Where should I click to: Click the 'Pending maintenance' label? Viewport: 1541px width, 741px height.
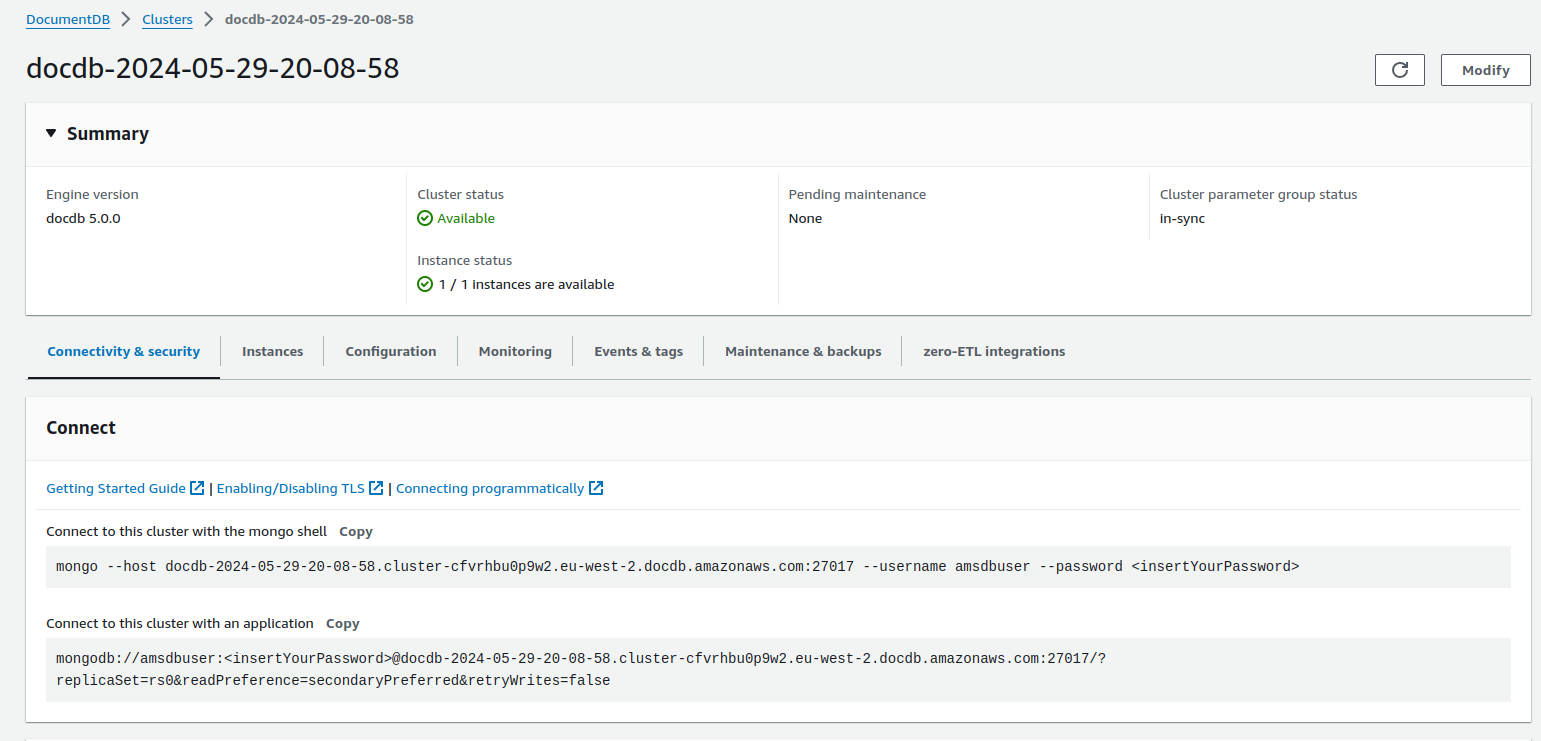[x=857, y=194]
